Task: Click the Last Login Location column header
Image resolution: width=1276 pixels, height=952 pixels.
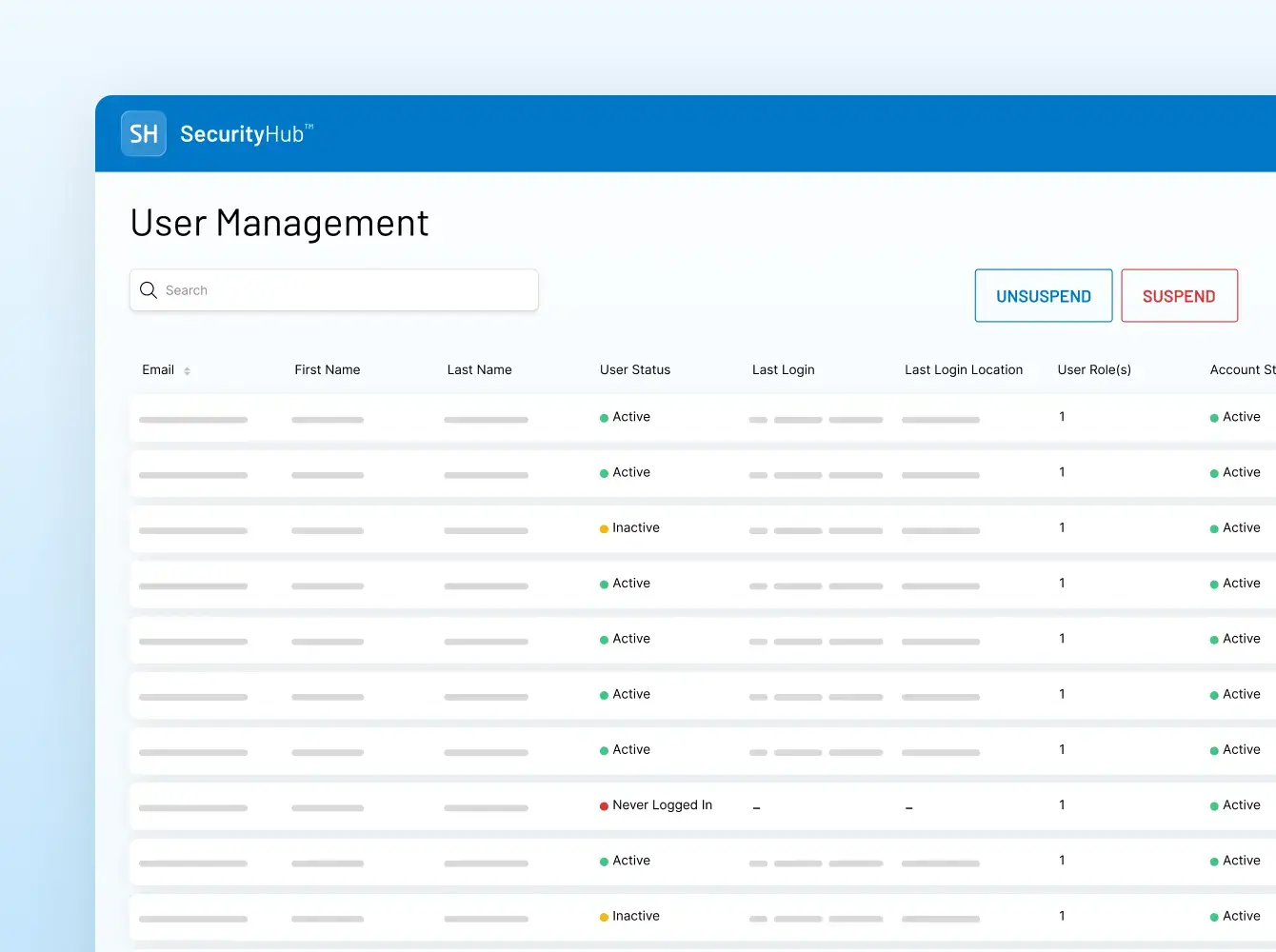Action: pos(963,370)
